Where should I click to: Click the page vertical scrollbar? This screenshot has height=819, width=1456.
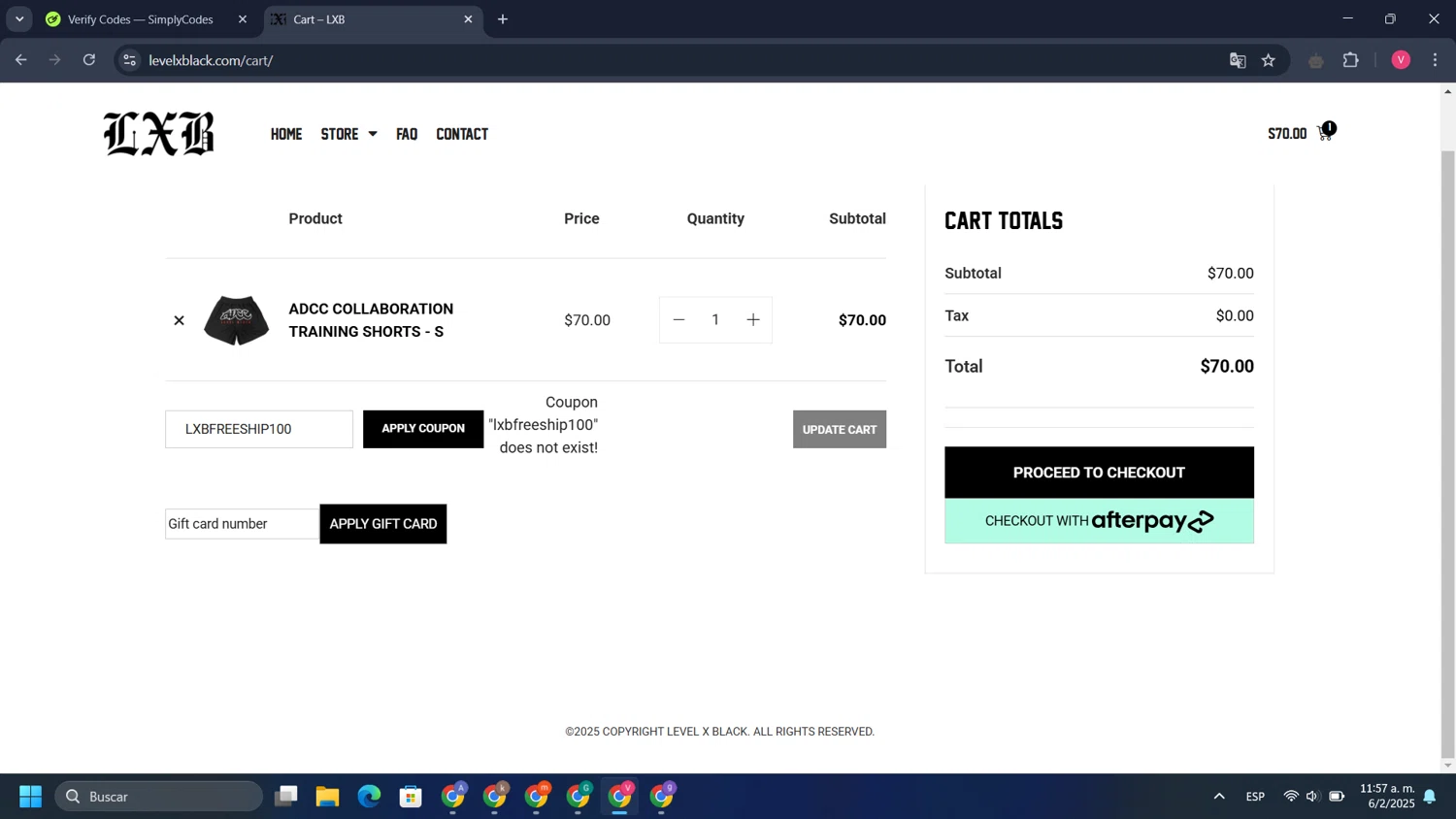coord(1448,456)
